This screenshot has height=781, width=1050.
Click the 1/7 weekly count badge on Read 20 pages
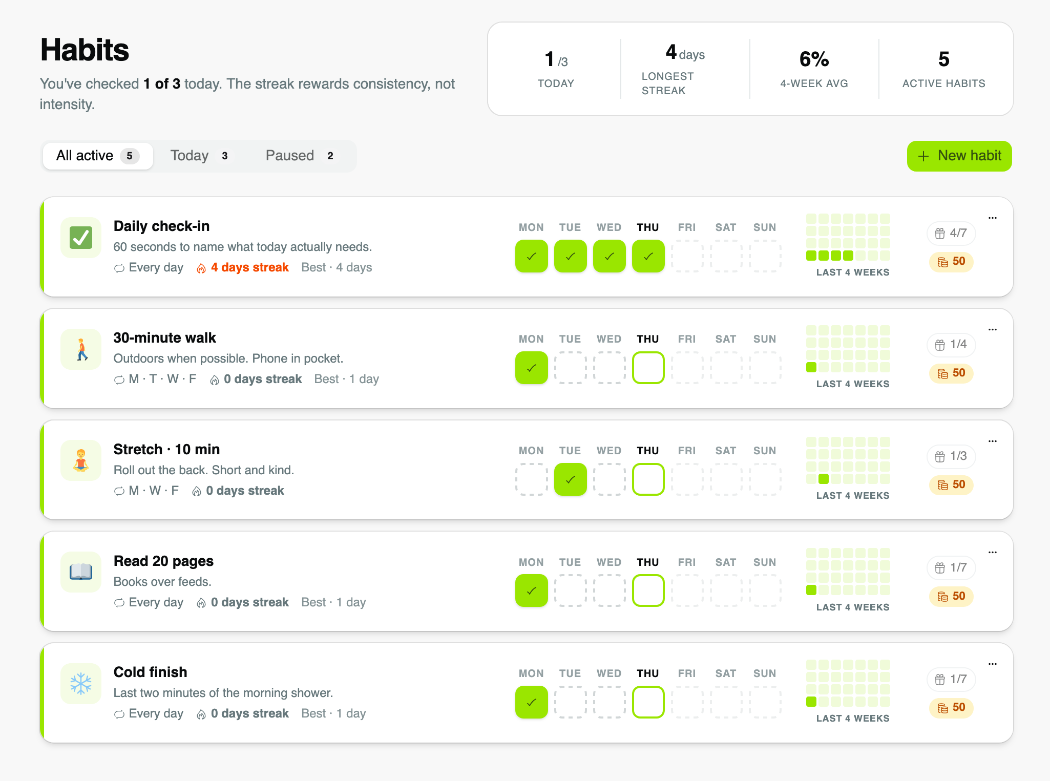pyautogui.click(x=951, y=568)
